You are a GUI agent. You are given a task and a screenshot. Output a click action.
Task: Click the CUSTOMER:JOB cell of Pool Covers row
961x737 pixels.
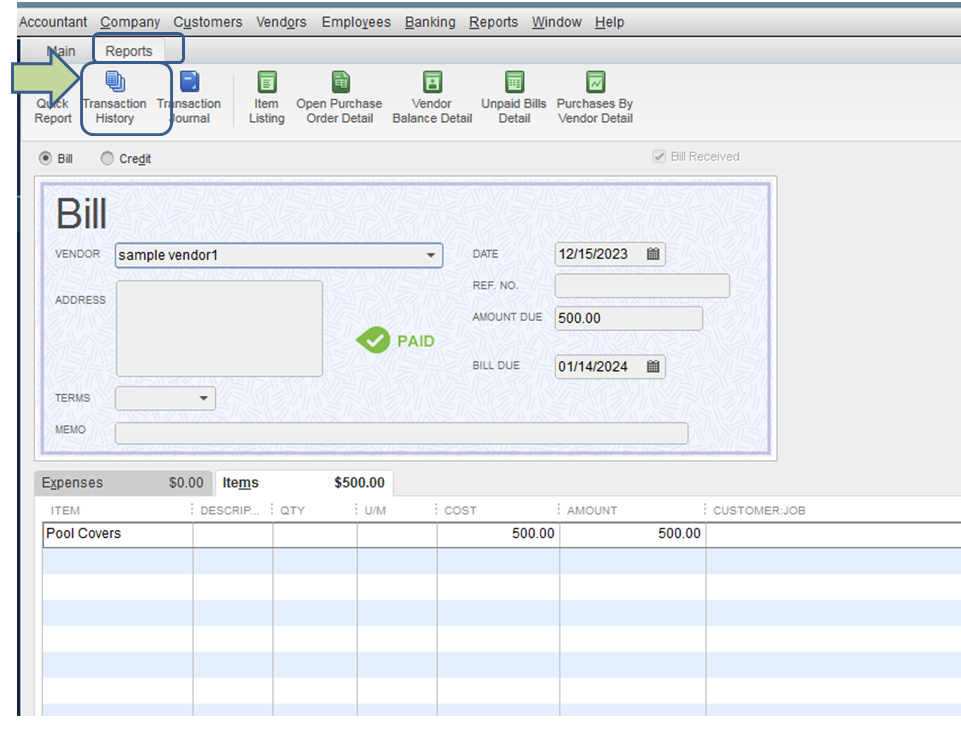834,534
